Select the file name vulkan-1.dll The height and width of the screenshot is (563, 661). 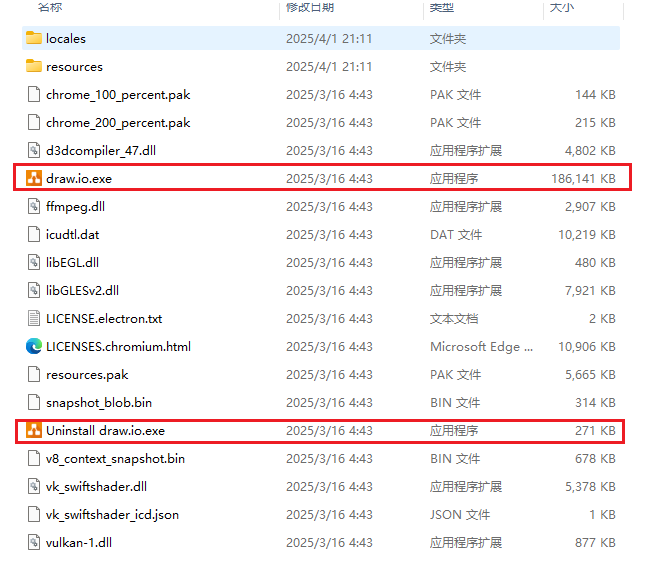click(79, 543)
